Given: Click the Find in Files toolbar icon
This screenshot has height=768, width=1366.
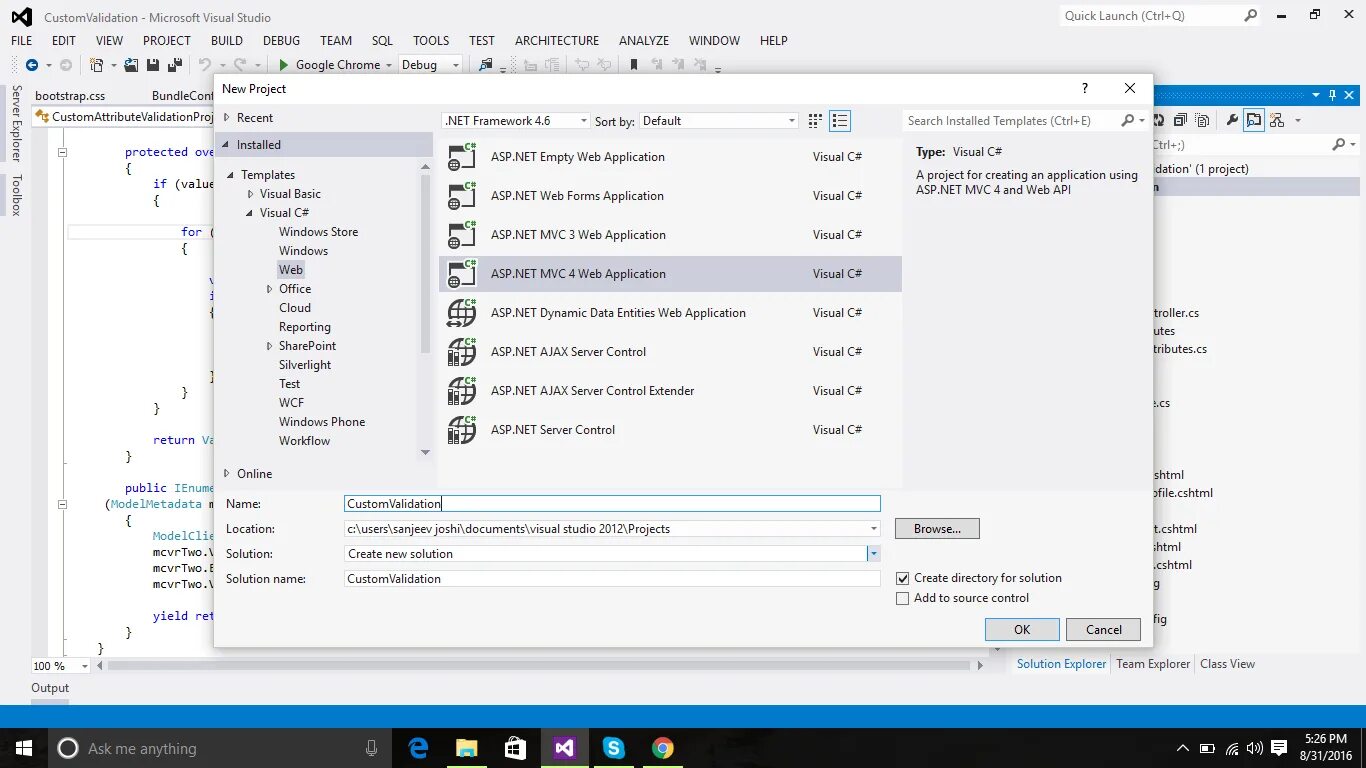Looking at the screenshot, I should click(x=486, y=65).
